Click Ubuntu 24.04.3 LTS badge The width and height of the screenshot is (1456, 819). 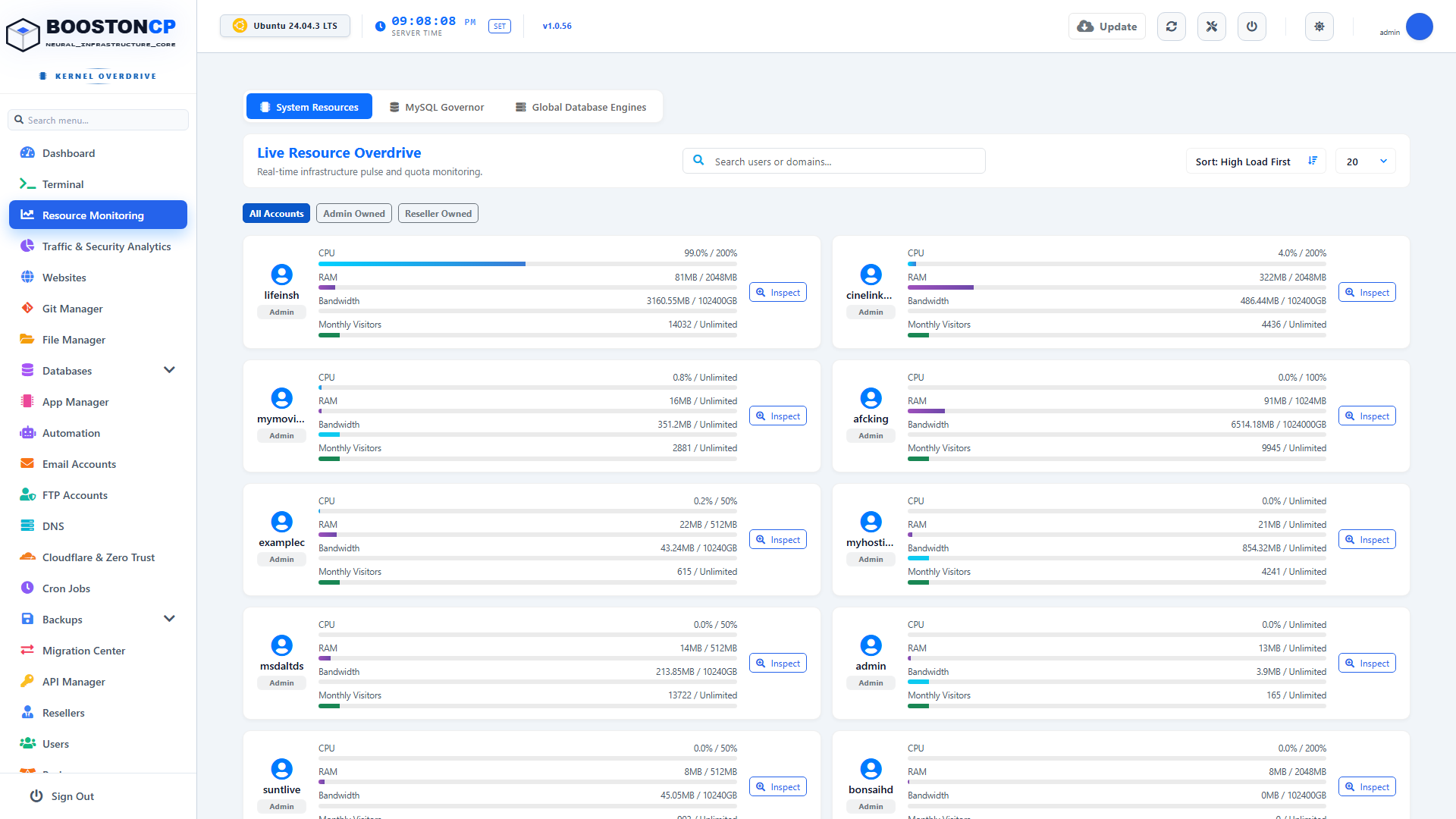[x=285, y=26]
